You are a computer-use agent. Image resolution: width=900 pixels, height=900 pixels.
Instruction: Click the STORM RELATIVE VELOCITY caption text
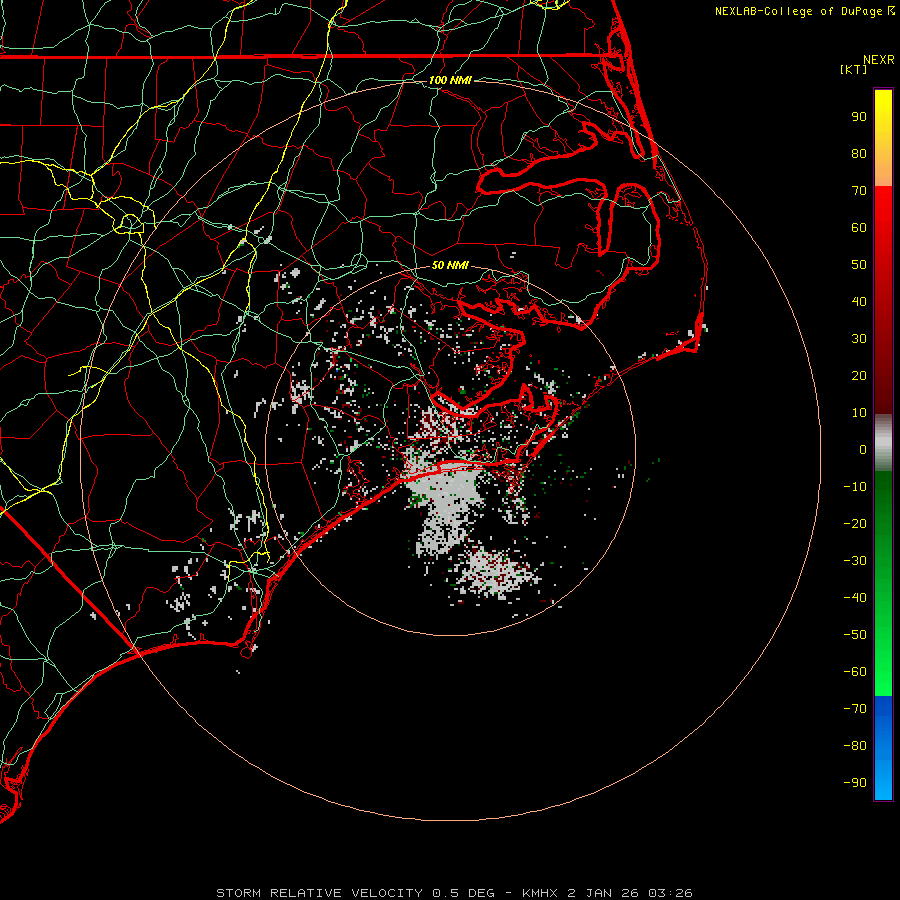(319, 893)
